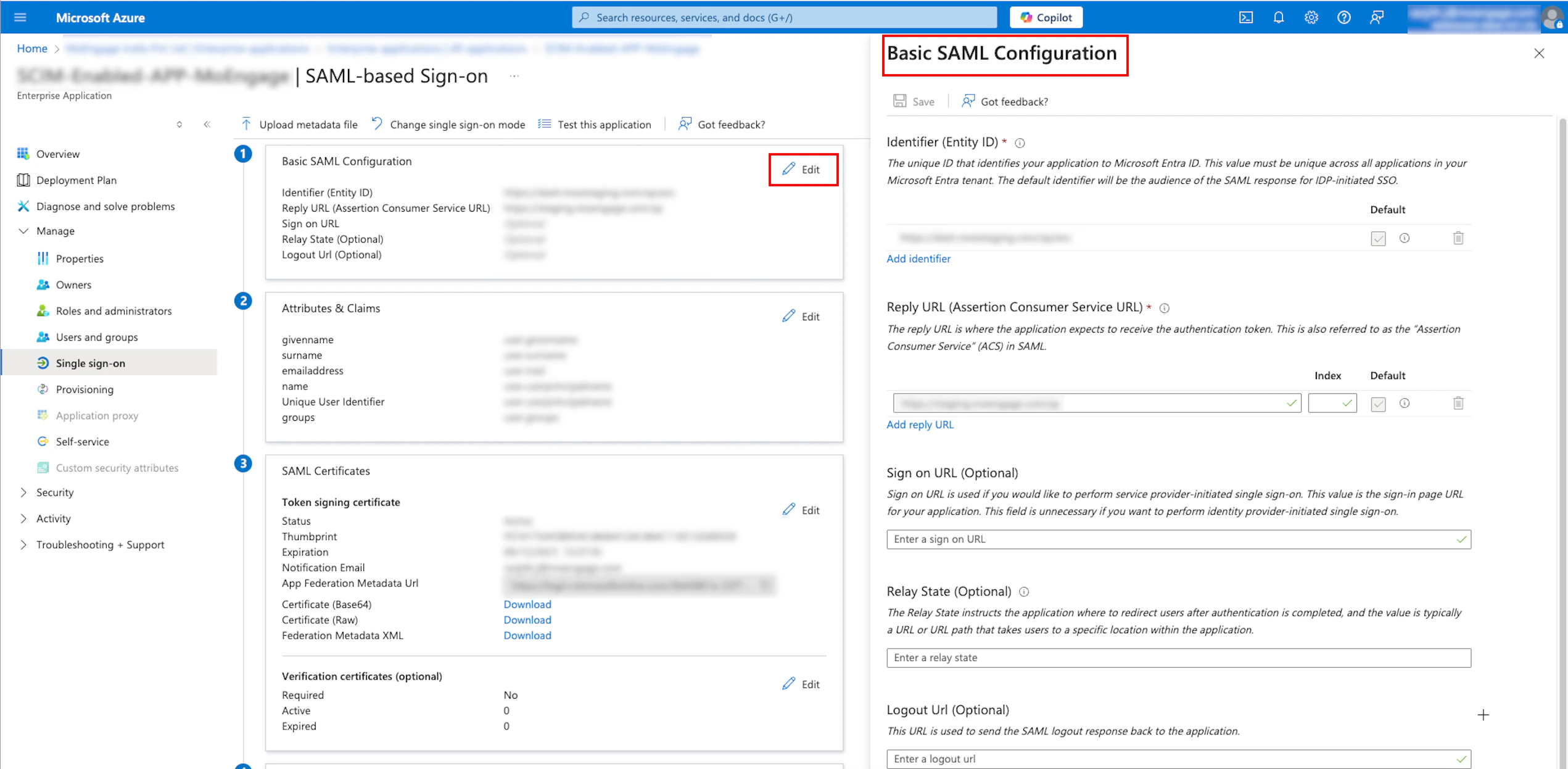Click the Add reply URL link

pyautogui.click(x=920, y=425)
